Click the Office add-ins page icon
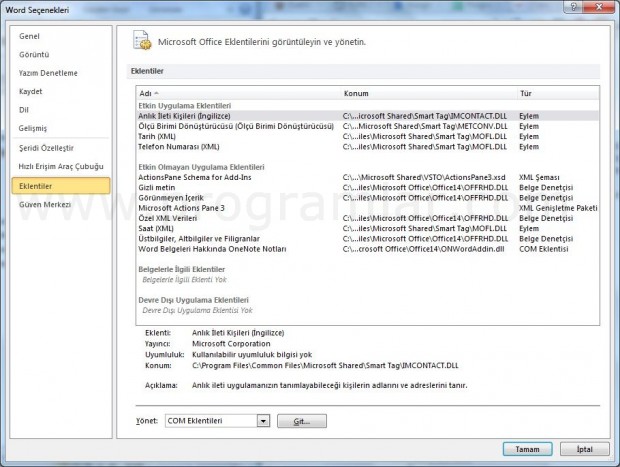Screen dimensions: 620x467 [x=142, y=40]
